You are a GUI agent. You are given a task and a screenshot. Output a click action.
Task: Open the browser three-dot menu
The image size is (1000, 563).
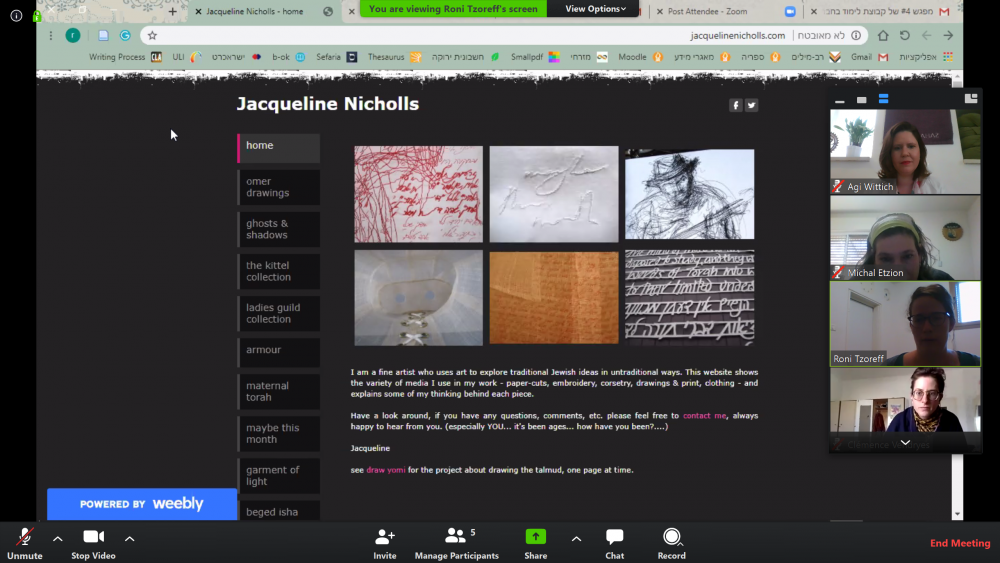coord(50,36)
